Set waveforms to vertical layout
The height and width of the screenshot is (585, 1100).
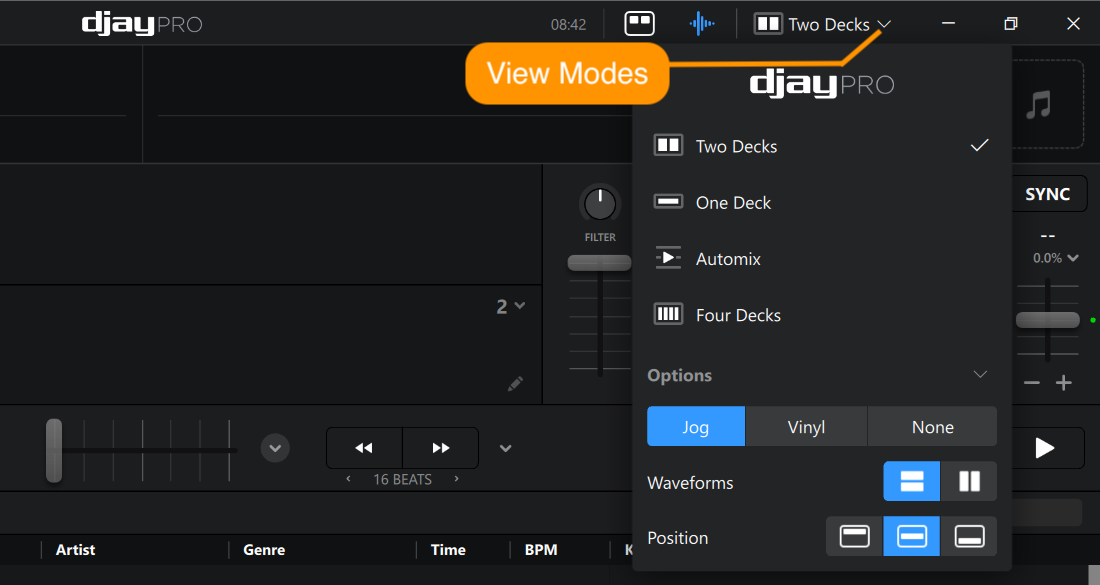(969, 481)
